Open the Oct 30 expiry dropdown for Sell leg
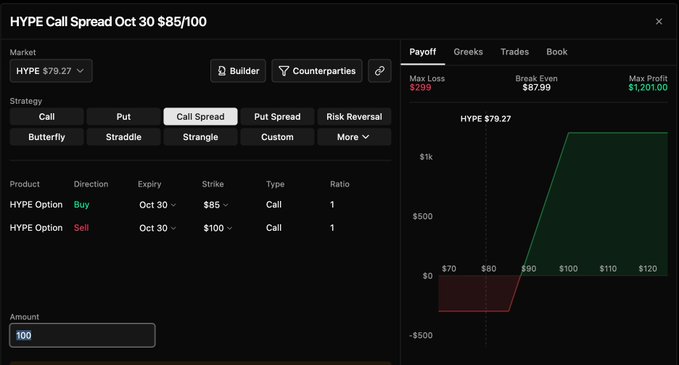 click(158, 228)
